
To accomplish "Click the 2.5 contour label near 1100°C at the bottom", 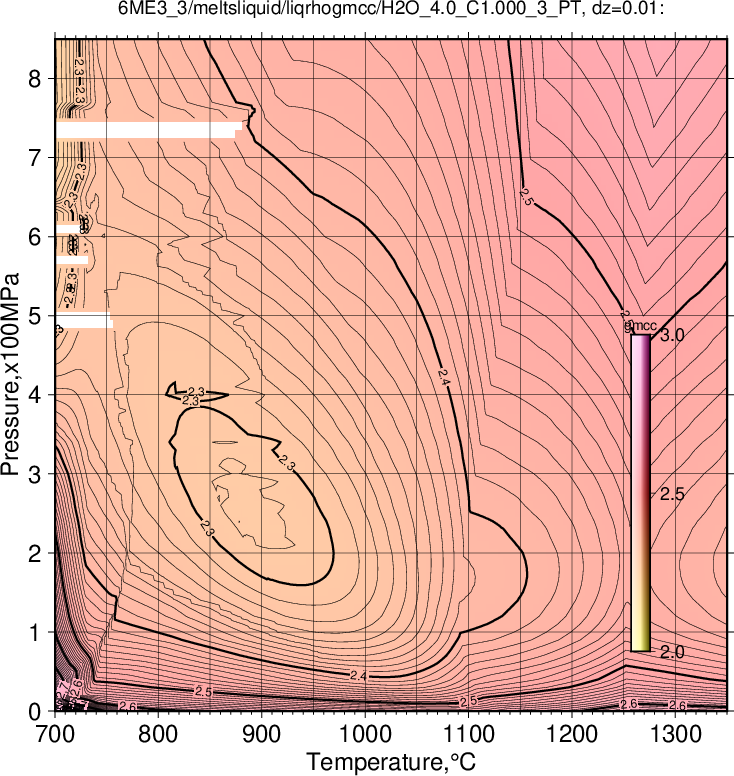I will pyautogui.click(x=468, y=701).
